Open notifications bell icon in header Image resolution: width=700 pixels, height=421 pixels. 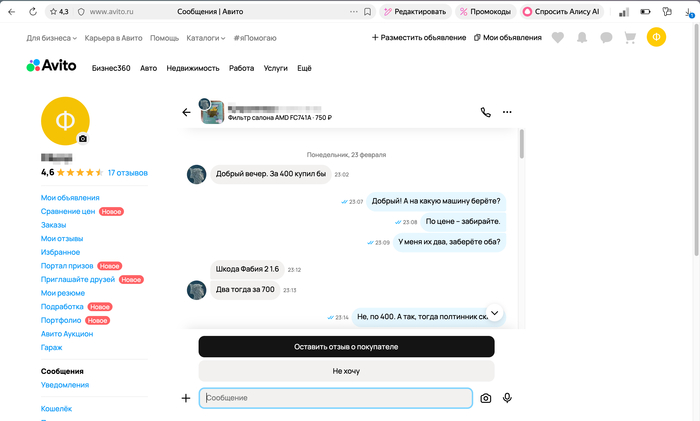[x=582, y=37]
